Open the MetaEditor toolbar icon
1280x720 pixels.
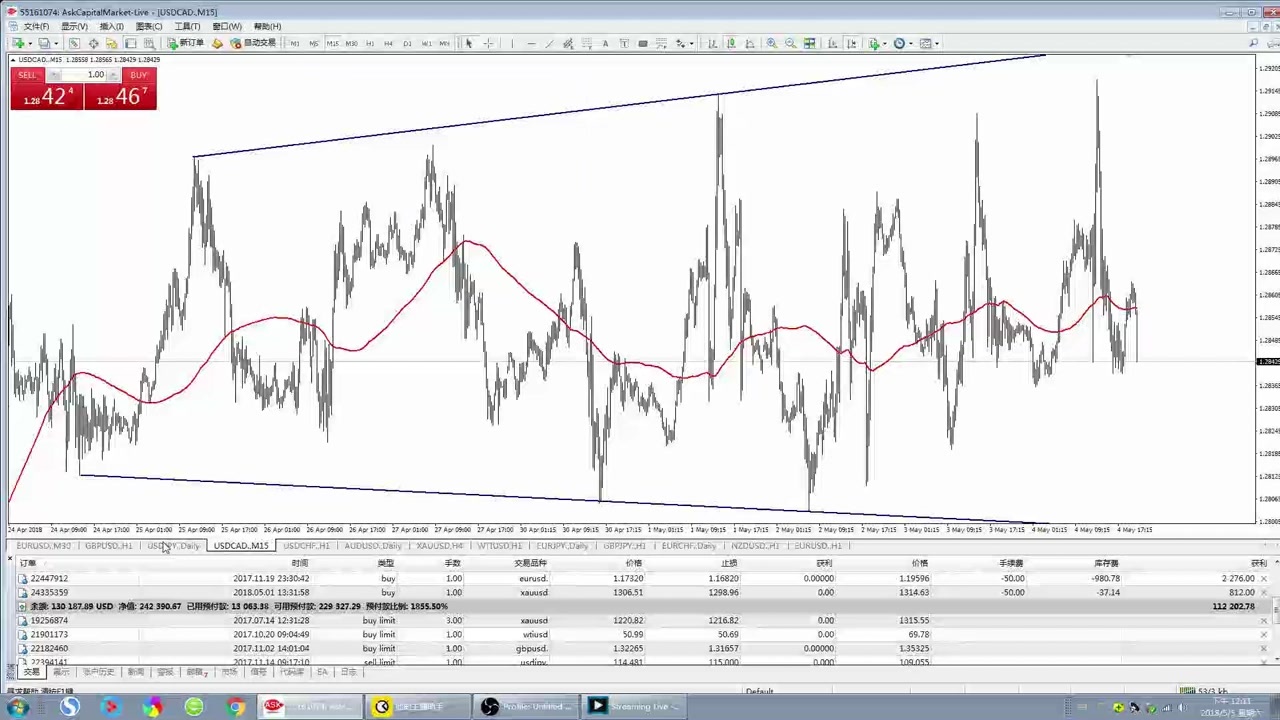(x=217, y=43)
